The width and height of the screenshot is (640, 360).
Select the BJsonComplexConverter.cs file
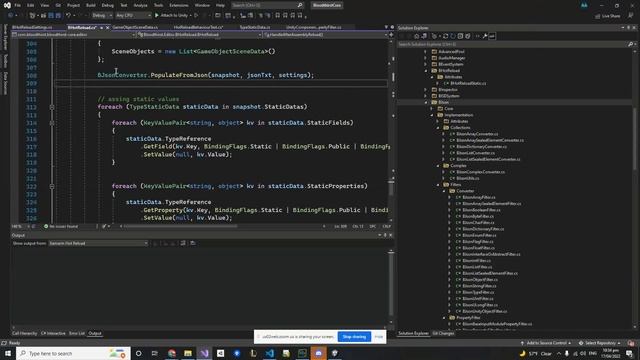coord(480,172)
